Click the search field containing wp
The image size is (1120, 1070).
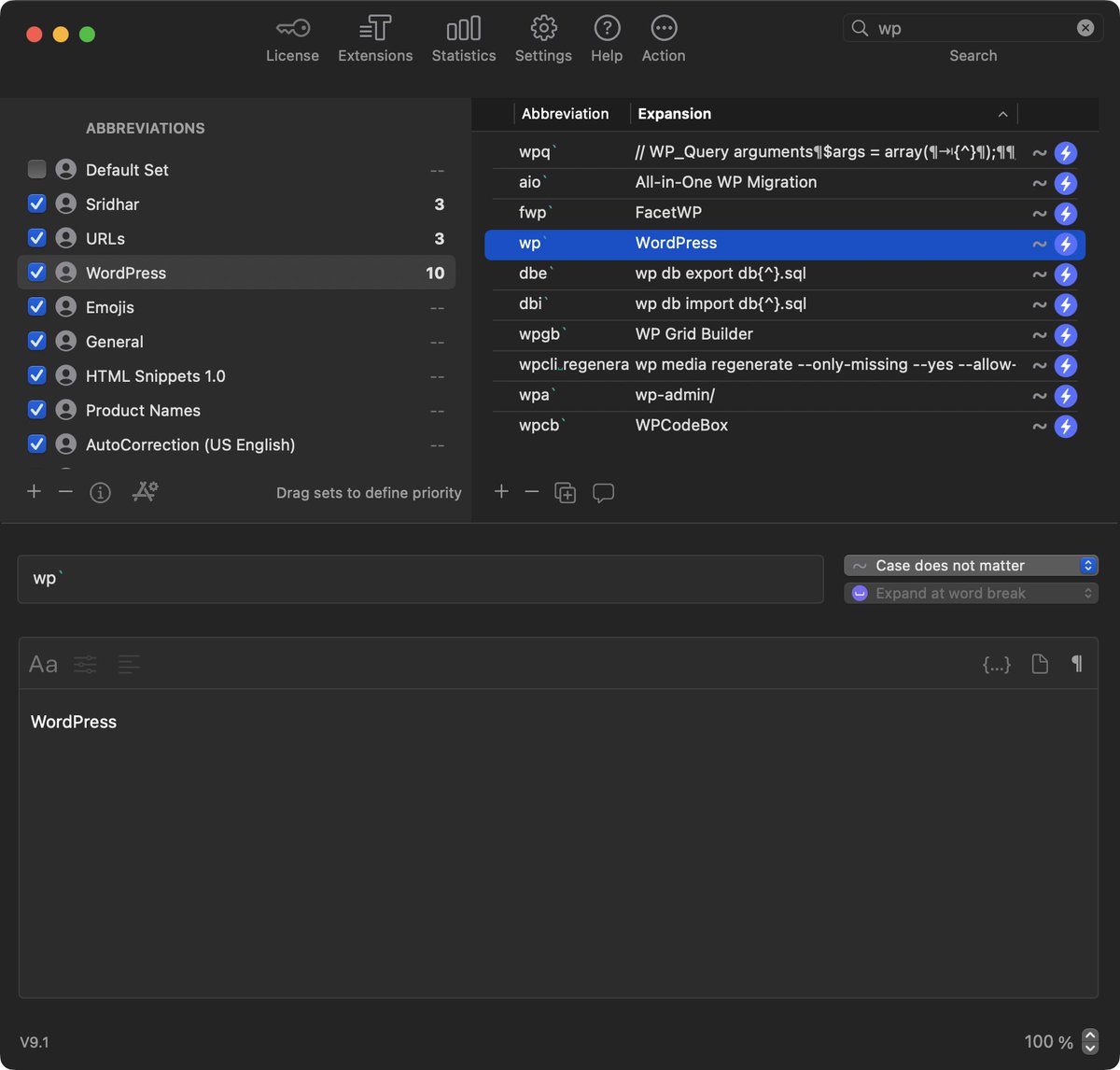973,28
